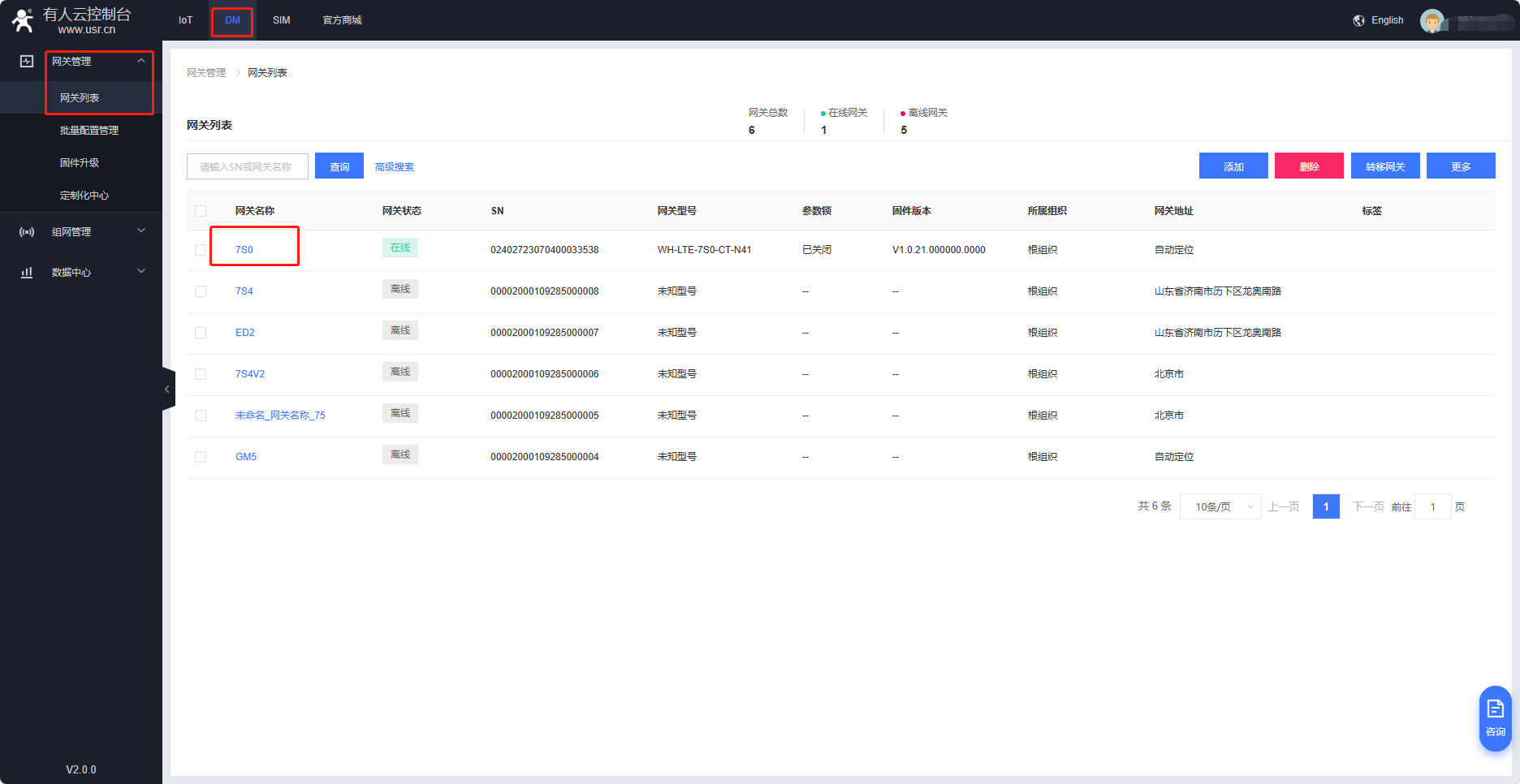Click the 组网管理 broadcast icon
This screenshot has width=1520, height=784.
pyautogui.click(x=27, y=232)
